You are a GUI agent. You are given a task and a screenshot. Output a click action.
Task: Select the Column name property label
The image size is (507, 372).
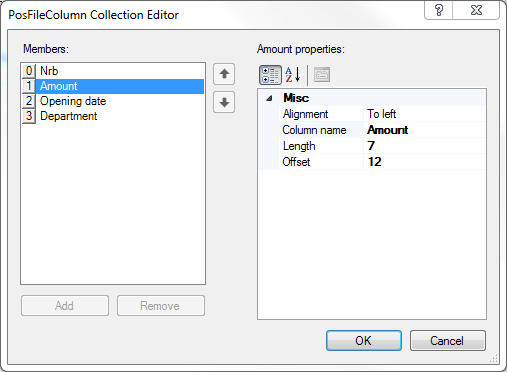[314, 130]
